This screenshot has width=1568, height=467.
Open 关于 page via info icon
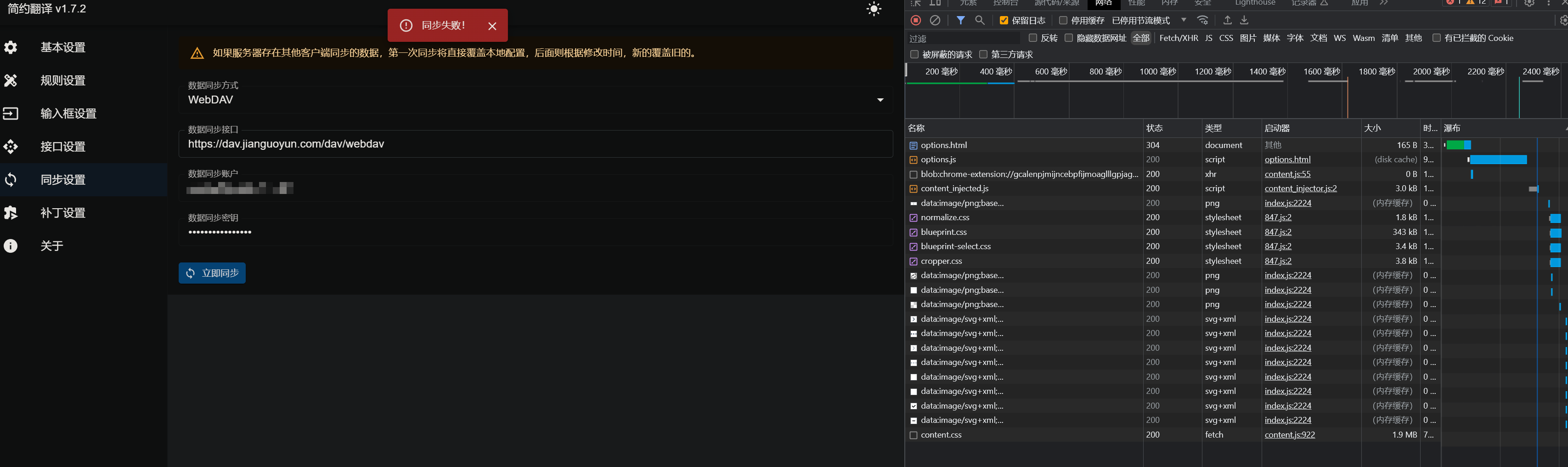coord(11,245)
